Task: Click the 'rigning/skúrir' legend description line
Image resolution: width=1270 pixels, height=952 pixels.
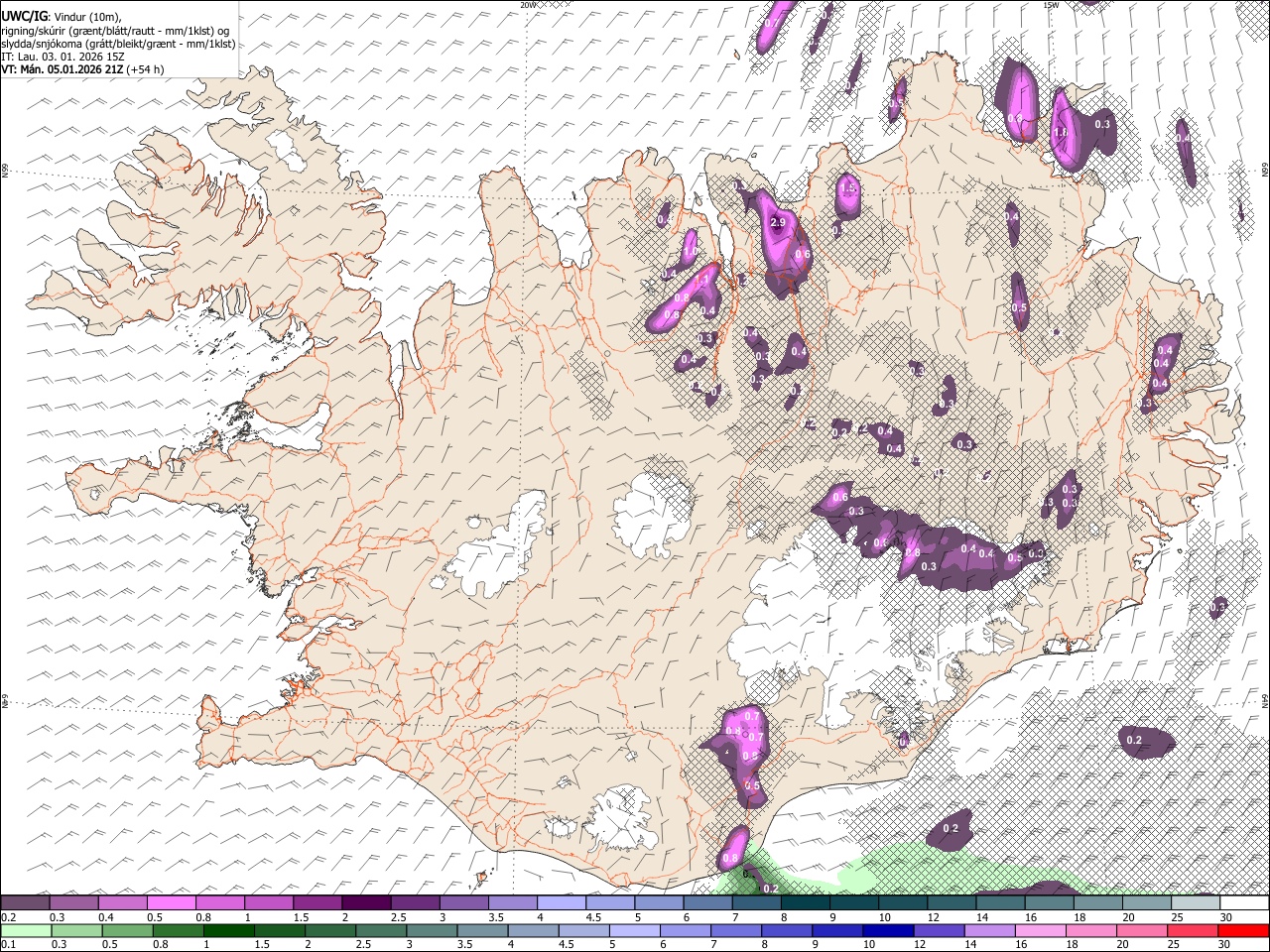Action: pos(115,31)
